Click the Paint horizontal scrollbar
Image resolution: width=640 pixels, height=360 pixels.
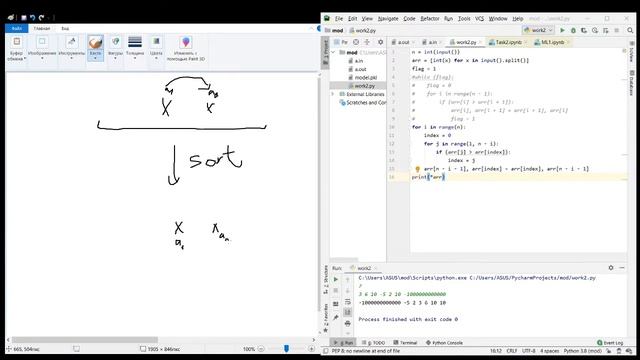coord(84,340)
